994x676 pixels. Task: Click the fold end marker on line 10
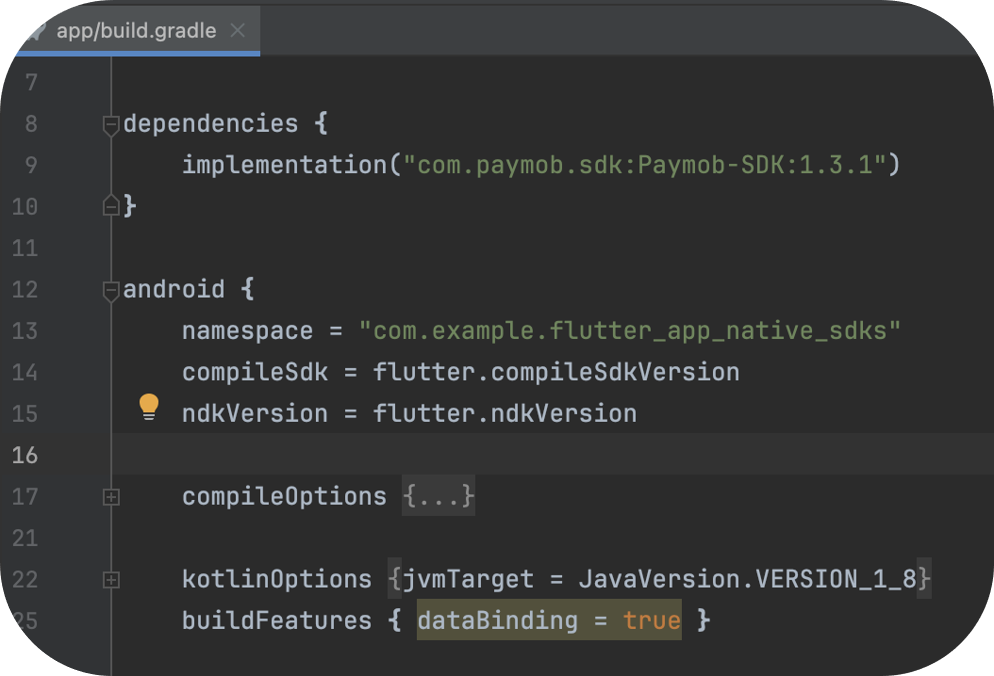[111, 206]
